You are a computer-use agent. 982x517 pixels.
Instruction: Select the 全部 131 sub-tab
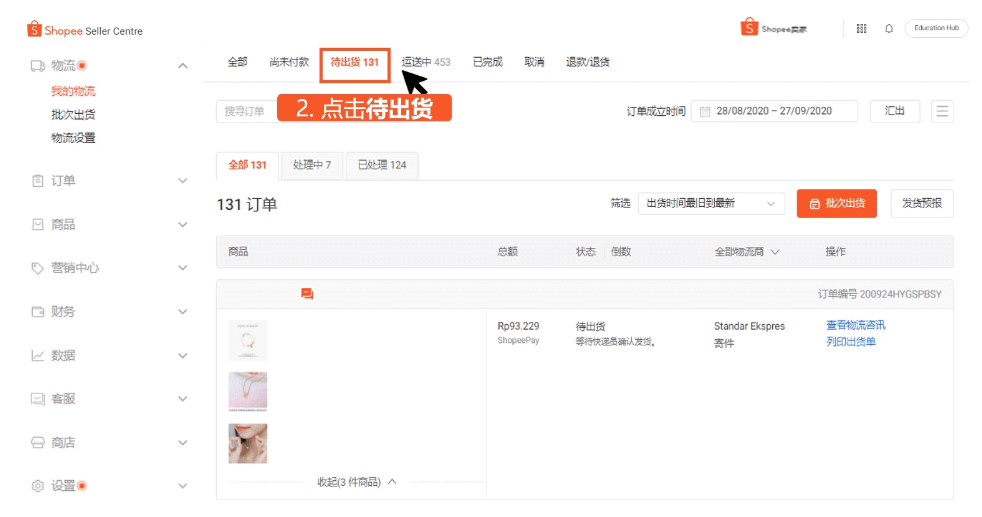[x=247, y=165]
